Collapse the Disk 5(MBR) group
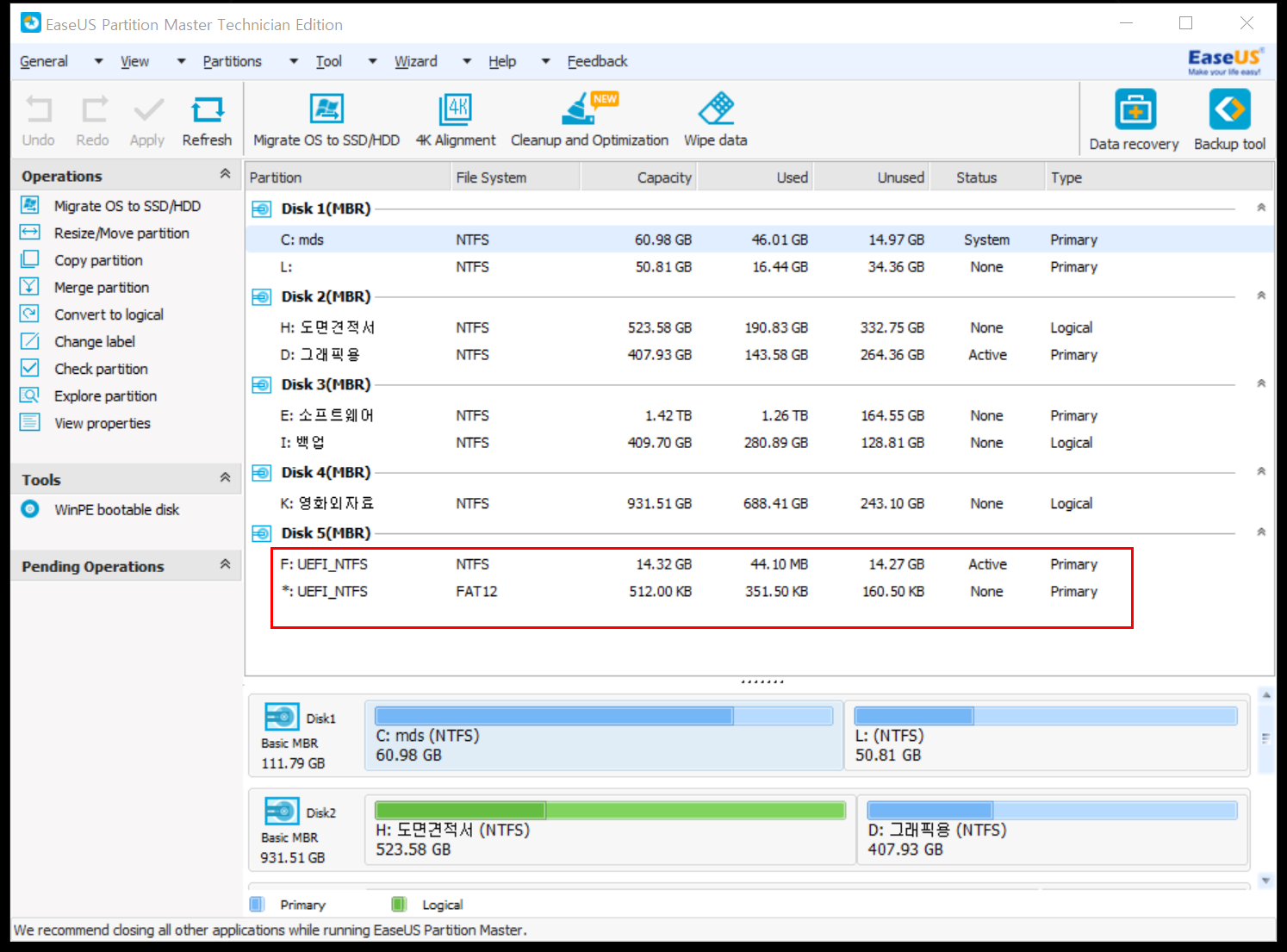Screen dimensions: 1287x952 (1261, 532)
